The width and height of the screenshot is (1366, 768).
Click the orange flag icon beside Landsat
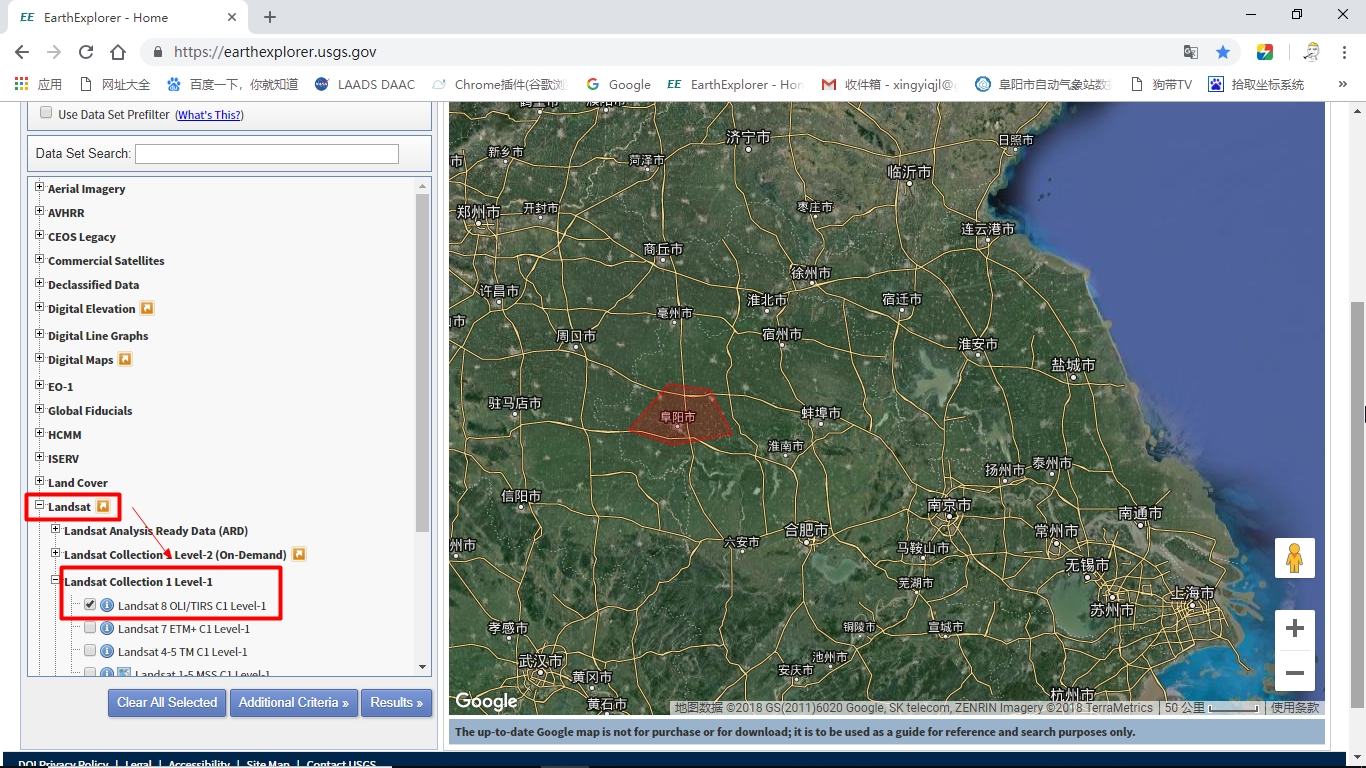103,507
